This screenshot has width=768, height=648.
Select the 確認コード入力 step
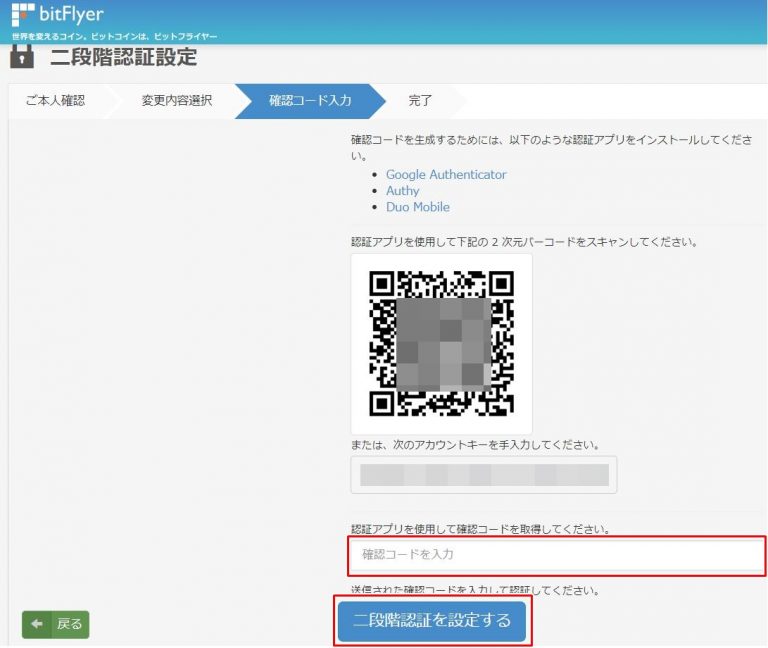(310, 101)
